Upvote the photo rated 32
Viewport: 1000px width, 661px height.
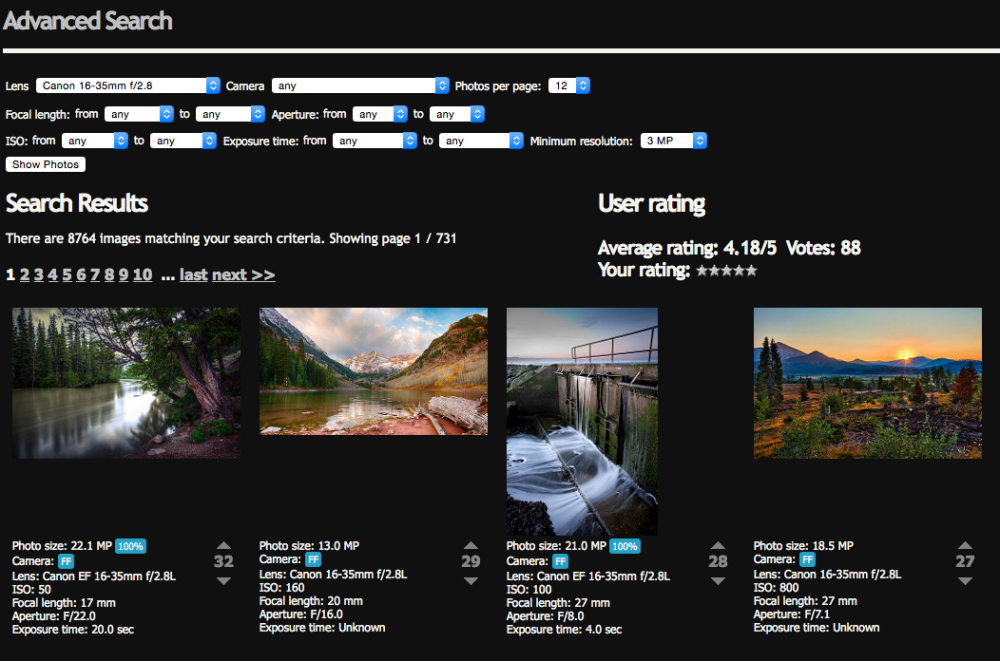(x=223, y=545)
